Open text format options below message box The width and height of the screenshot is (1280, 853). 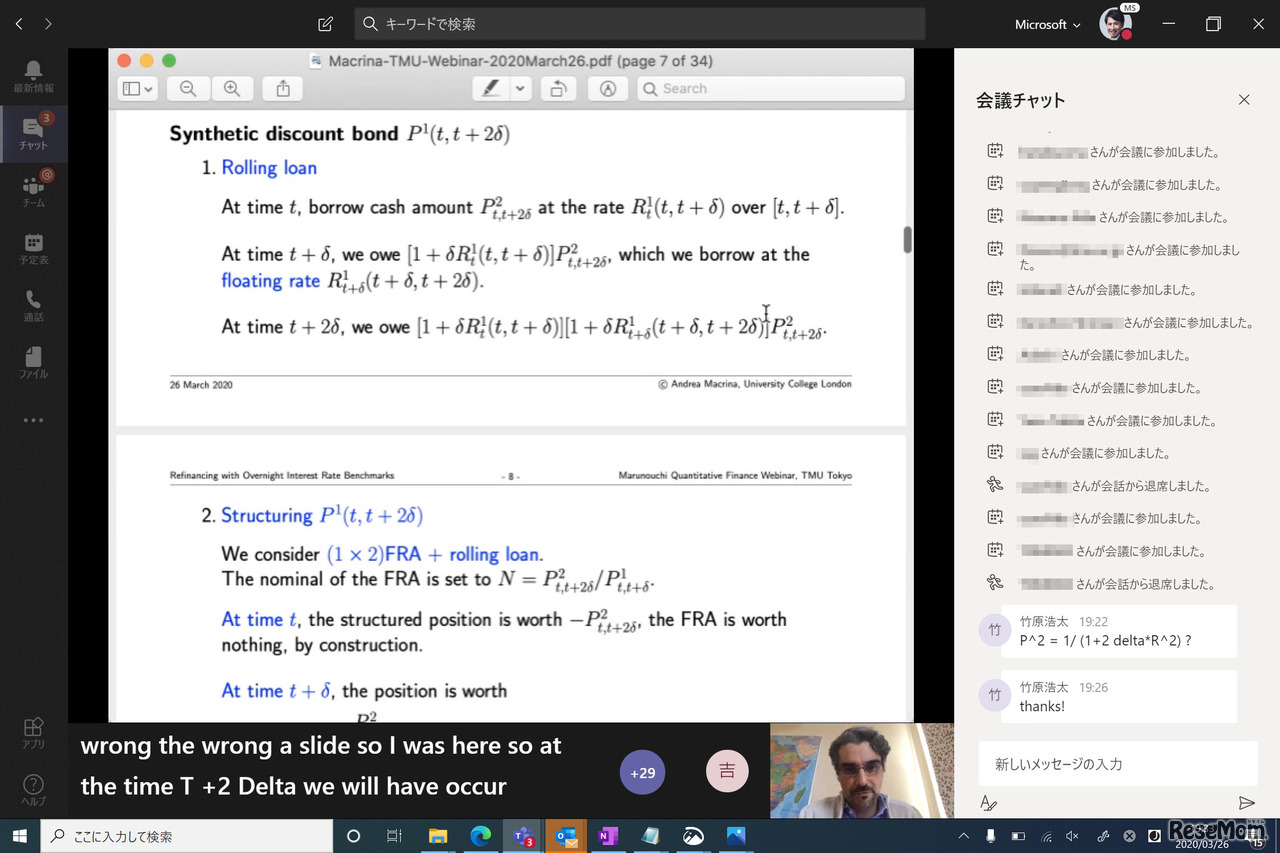[988, 803]
